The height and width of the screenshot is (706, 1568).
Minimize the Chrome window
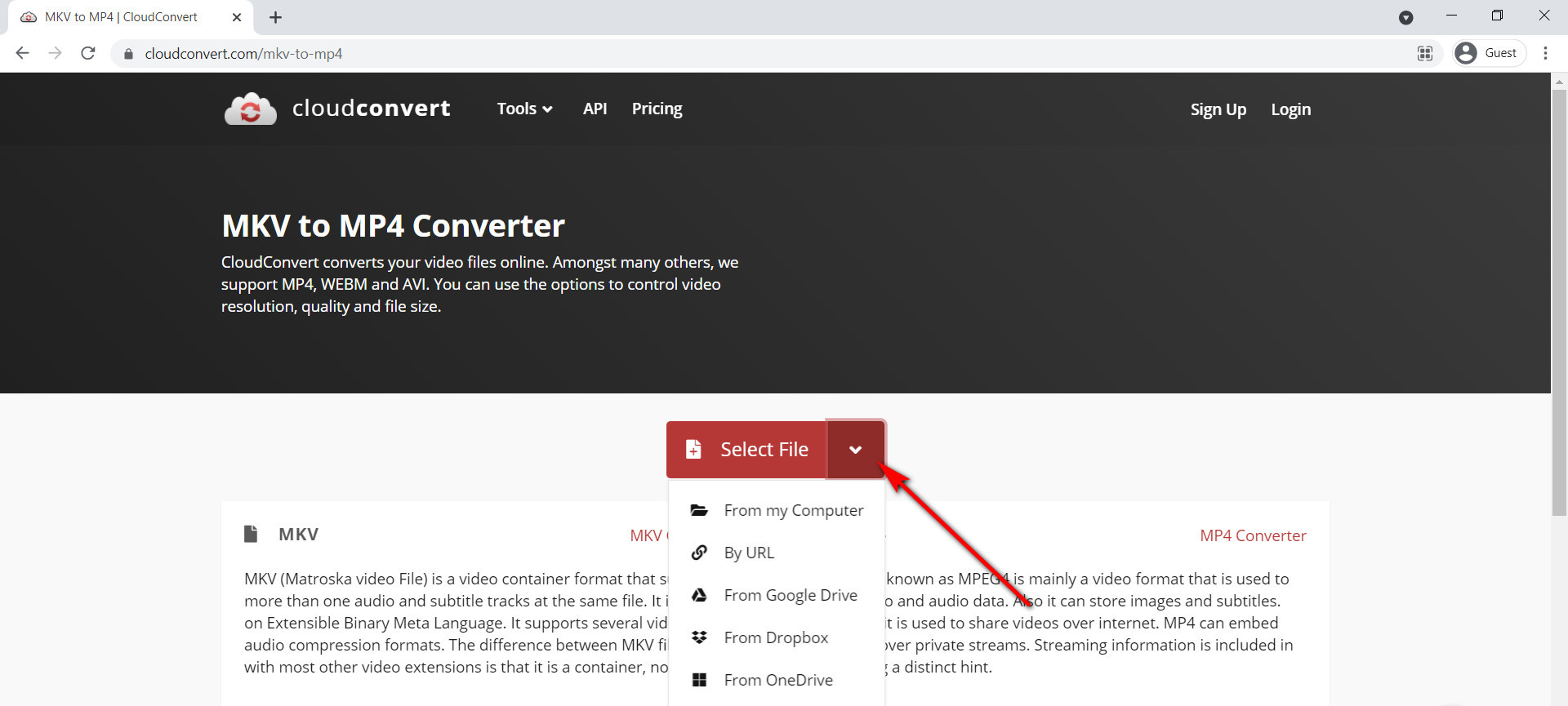click(x=1451, y=16)
